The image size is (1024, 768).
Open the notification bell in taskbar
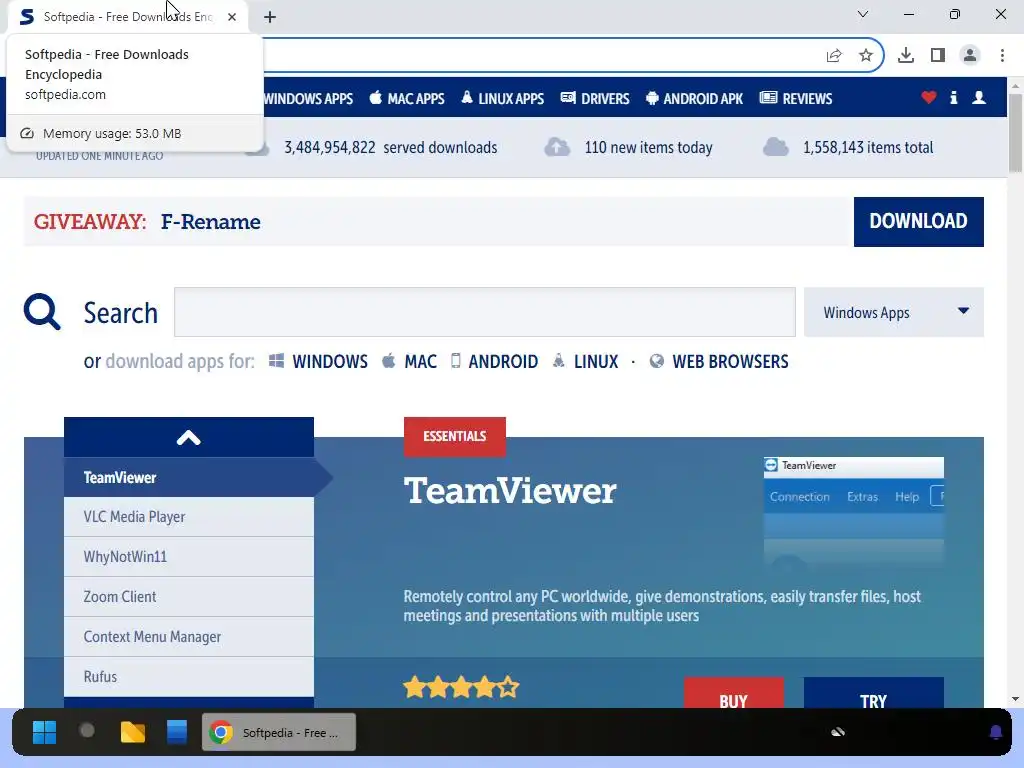click(995, 732)
